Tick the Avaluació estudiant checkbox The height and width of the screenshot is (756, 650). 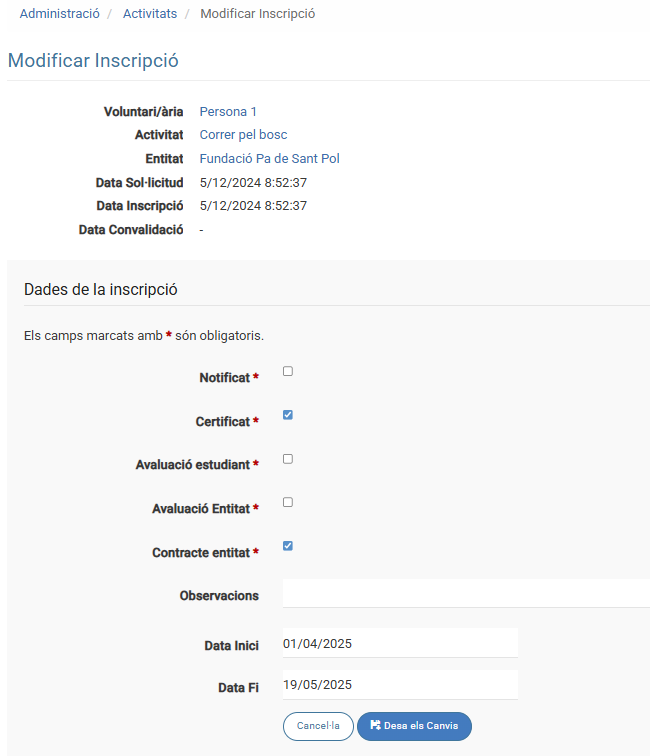pyautogui.click(x=288, y=459)
